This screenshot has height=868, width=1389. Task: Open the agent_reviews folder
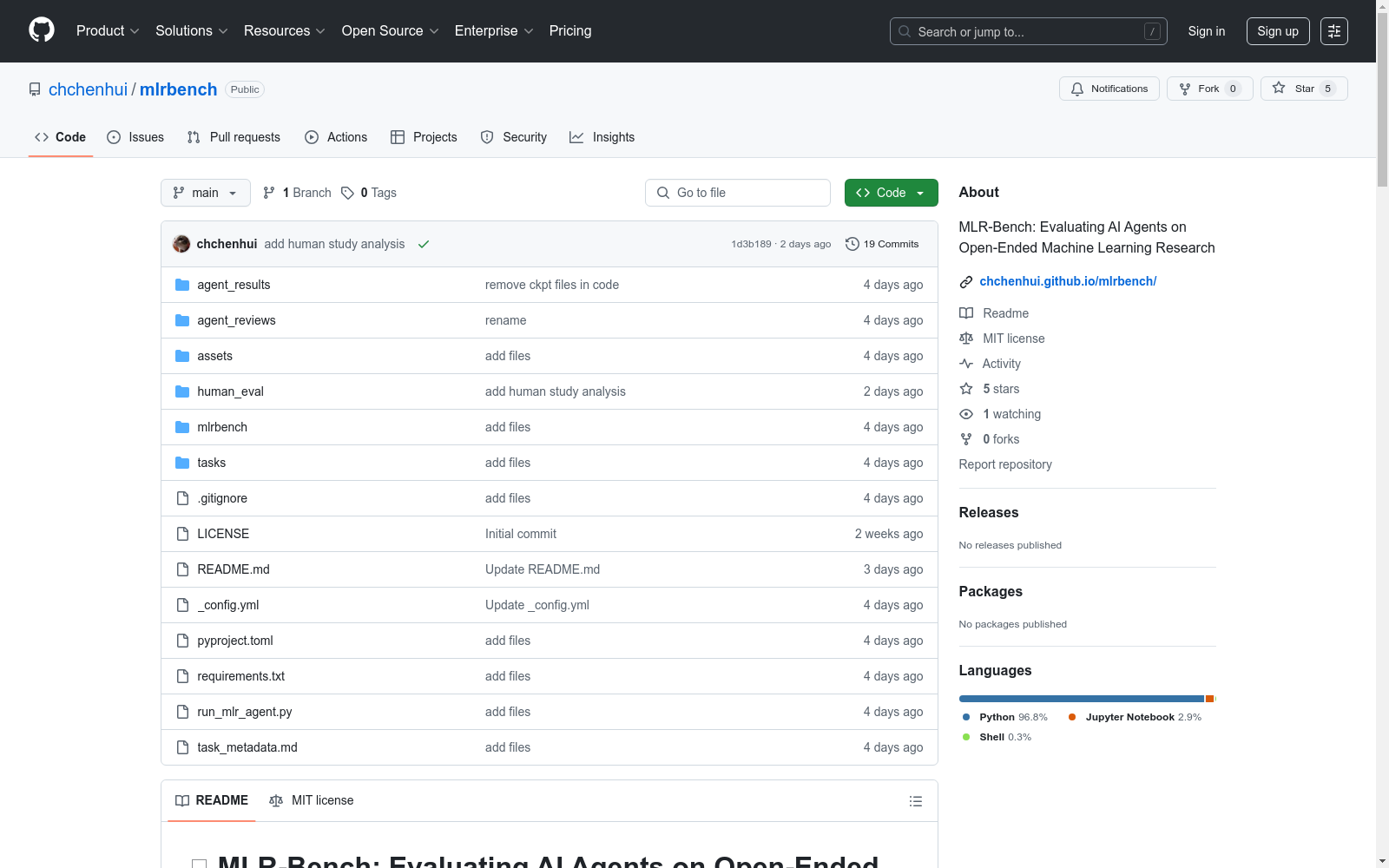236,320
